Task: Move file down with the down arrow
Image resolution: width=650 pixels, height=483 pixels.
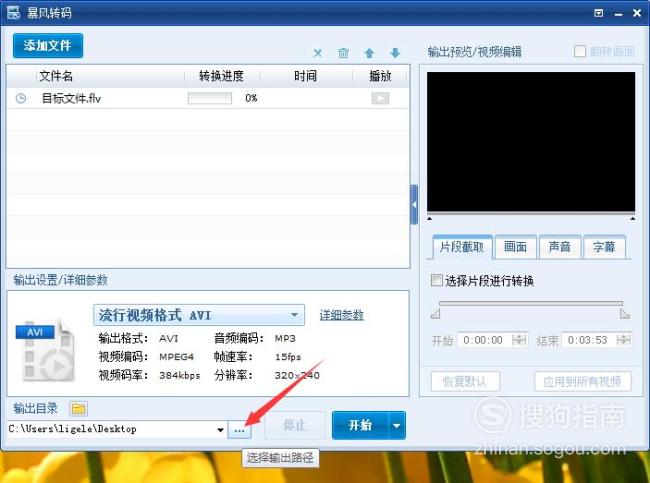Action: point(395,53)
